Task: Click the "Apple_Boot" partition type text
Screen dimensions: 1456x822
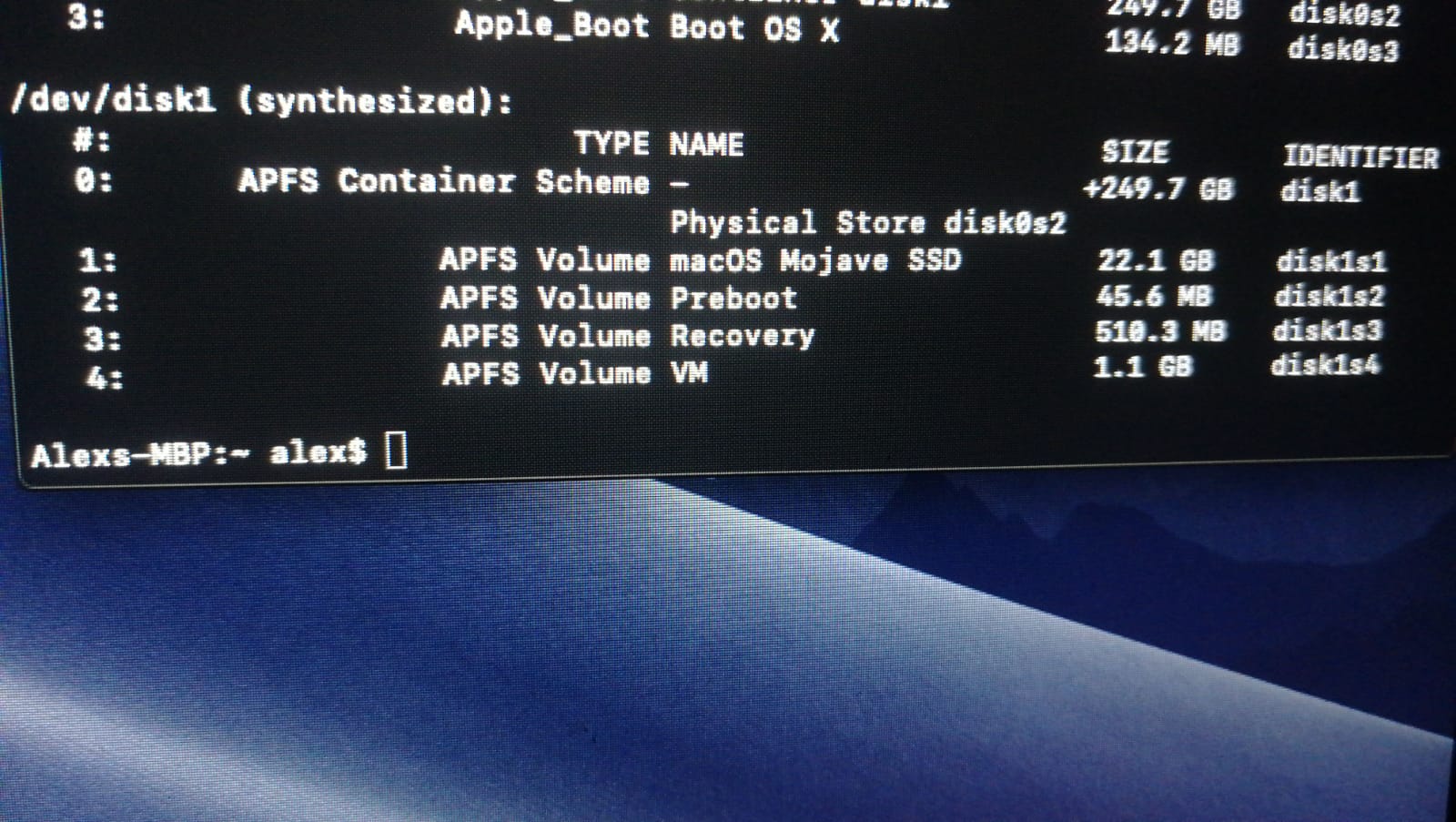Action: (551, 25)
